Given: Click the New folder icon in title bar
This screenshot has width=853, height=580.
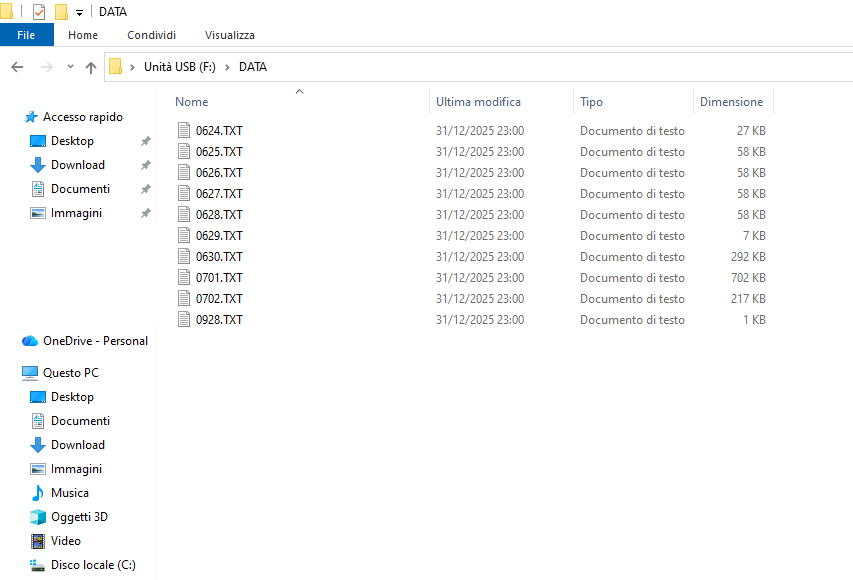Looking at the screenshot, I should [61, 11].
